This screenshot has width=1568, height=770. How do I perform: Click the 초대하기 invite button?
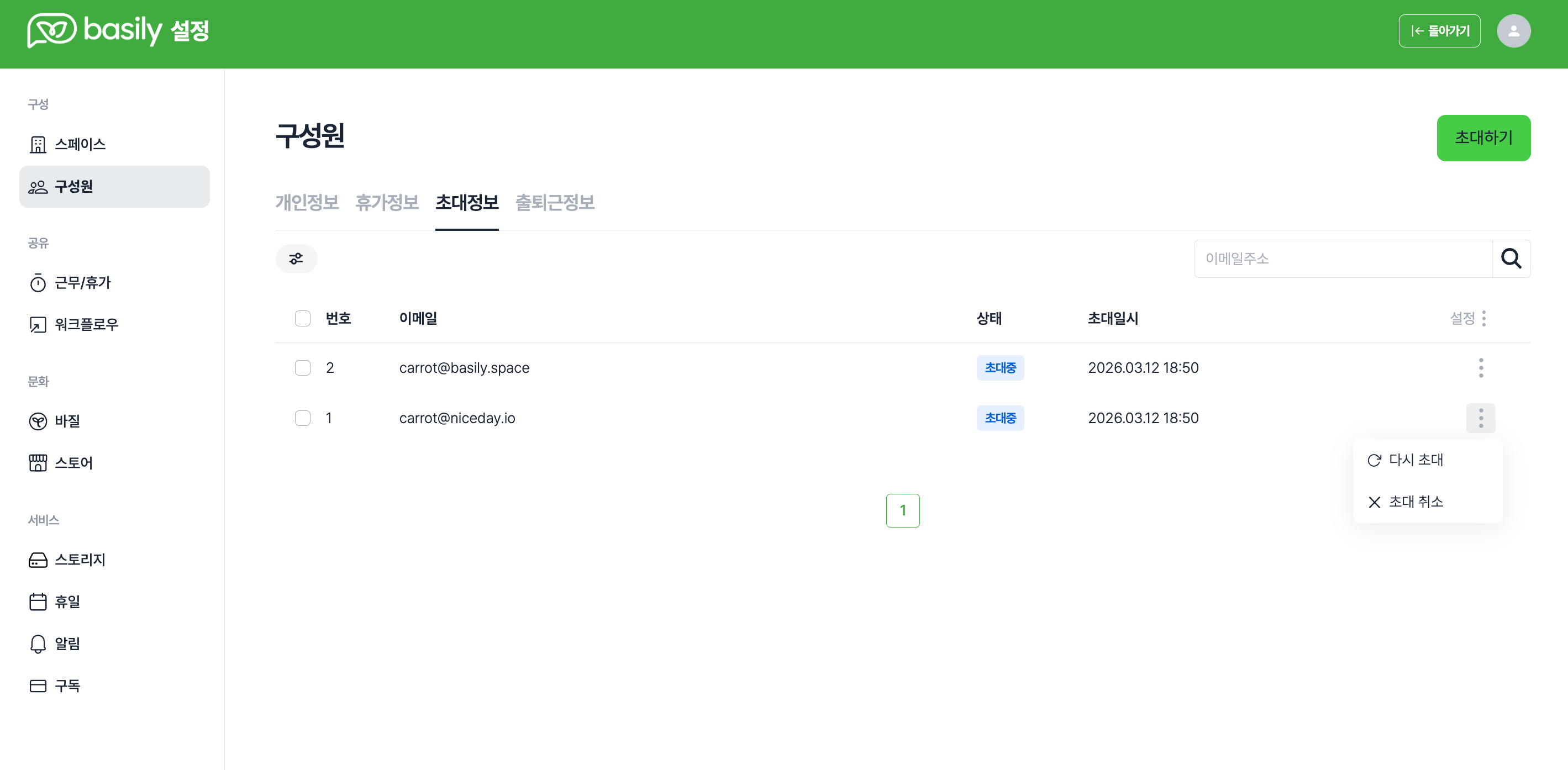point(1483,138)
